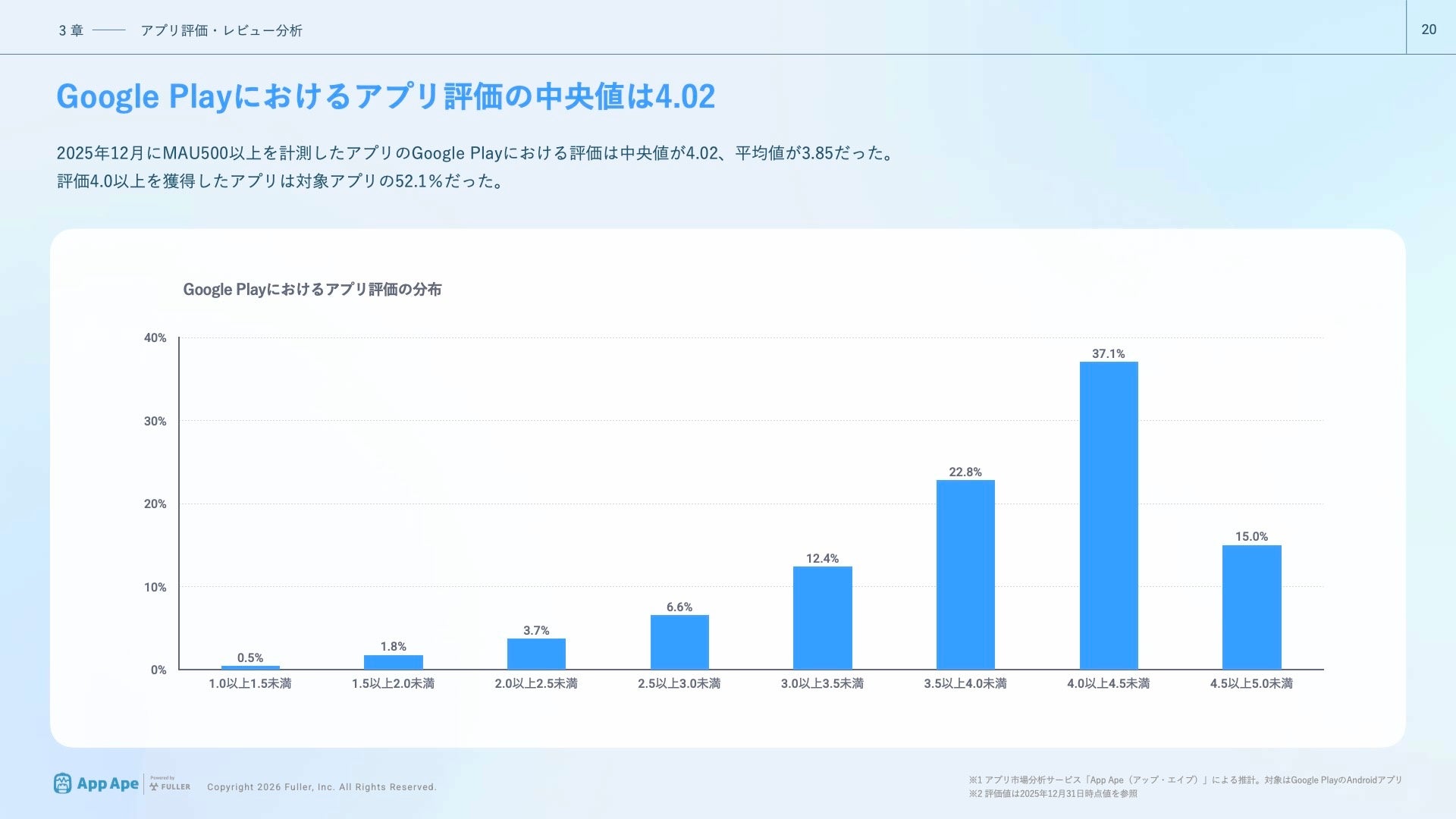Click the App Ape logo icon

(62, 783)
